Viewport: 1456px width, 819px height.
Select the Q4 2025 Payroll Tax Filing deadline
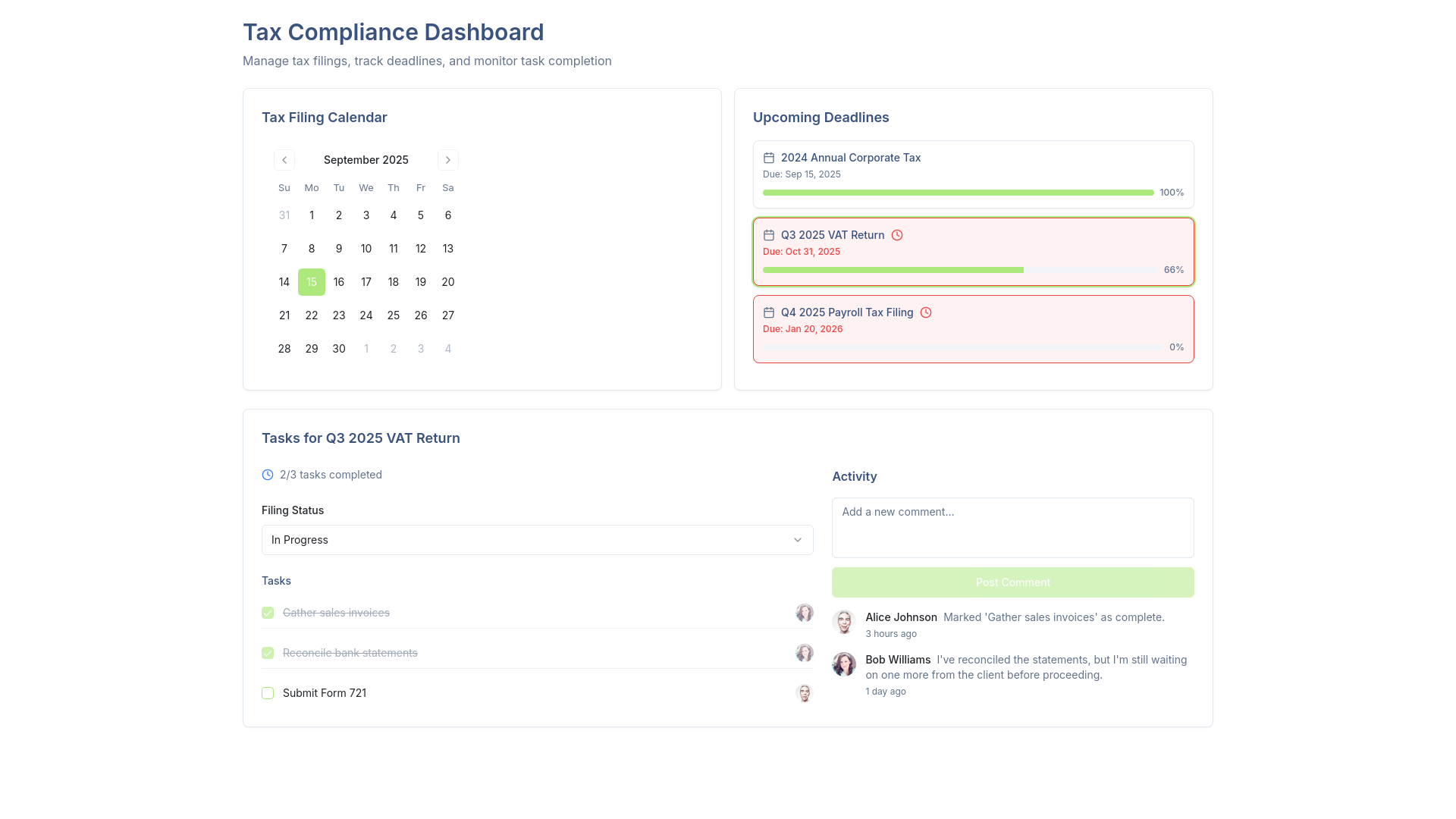point(974,329)
